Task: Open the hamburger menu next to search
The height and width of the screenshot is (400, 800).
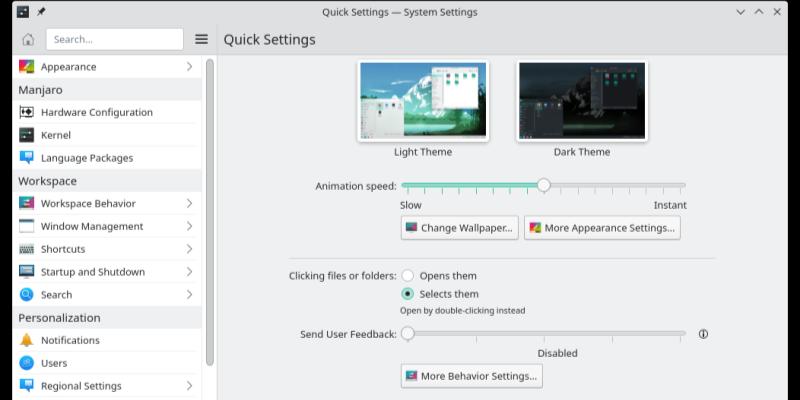Action: coord(201,39)
